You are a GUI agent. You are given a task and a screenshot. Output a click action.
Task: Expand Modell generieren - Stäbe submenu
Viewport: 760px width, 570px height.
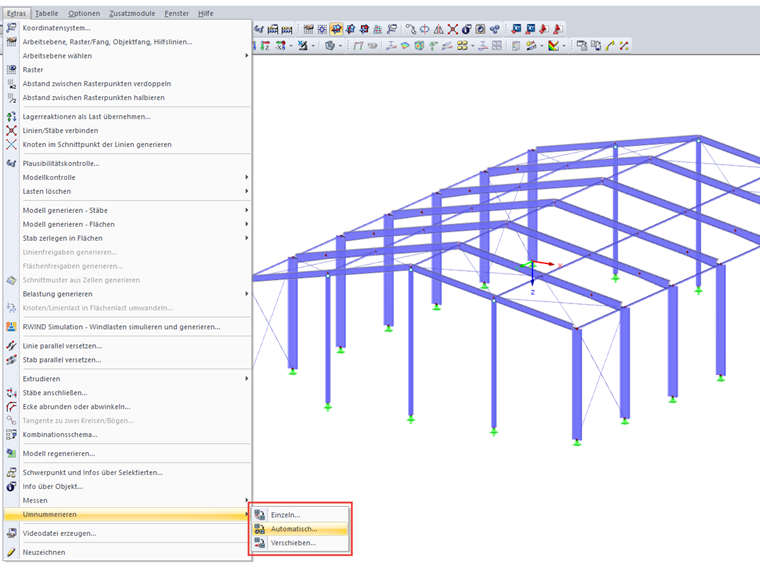click(127, 210)
